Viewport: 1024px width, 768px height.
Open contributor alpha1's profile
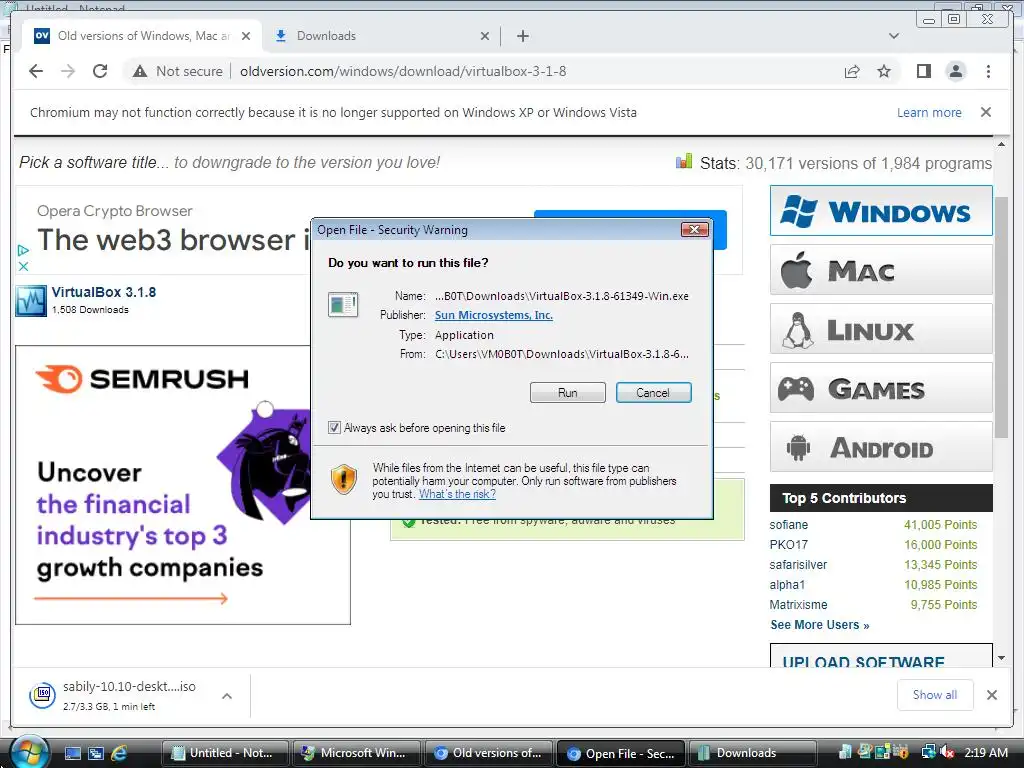(x=787, y=584)
